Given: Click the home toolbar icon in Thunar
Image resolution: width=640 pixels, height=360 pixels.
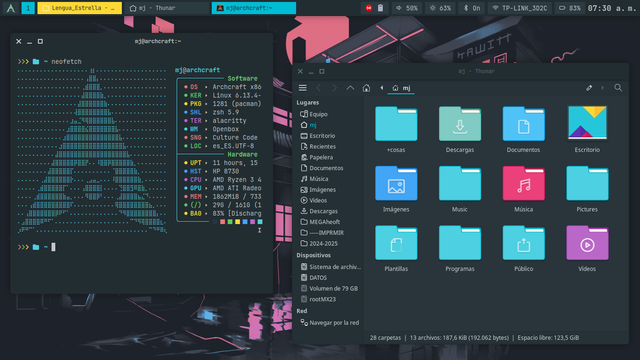Looking at the screenshot, I should [x=367, y=88].
